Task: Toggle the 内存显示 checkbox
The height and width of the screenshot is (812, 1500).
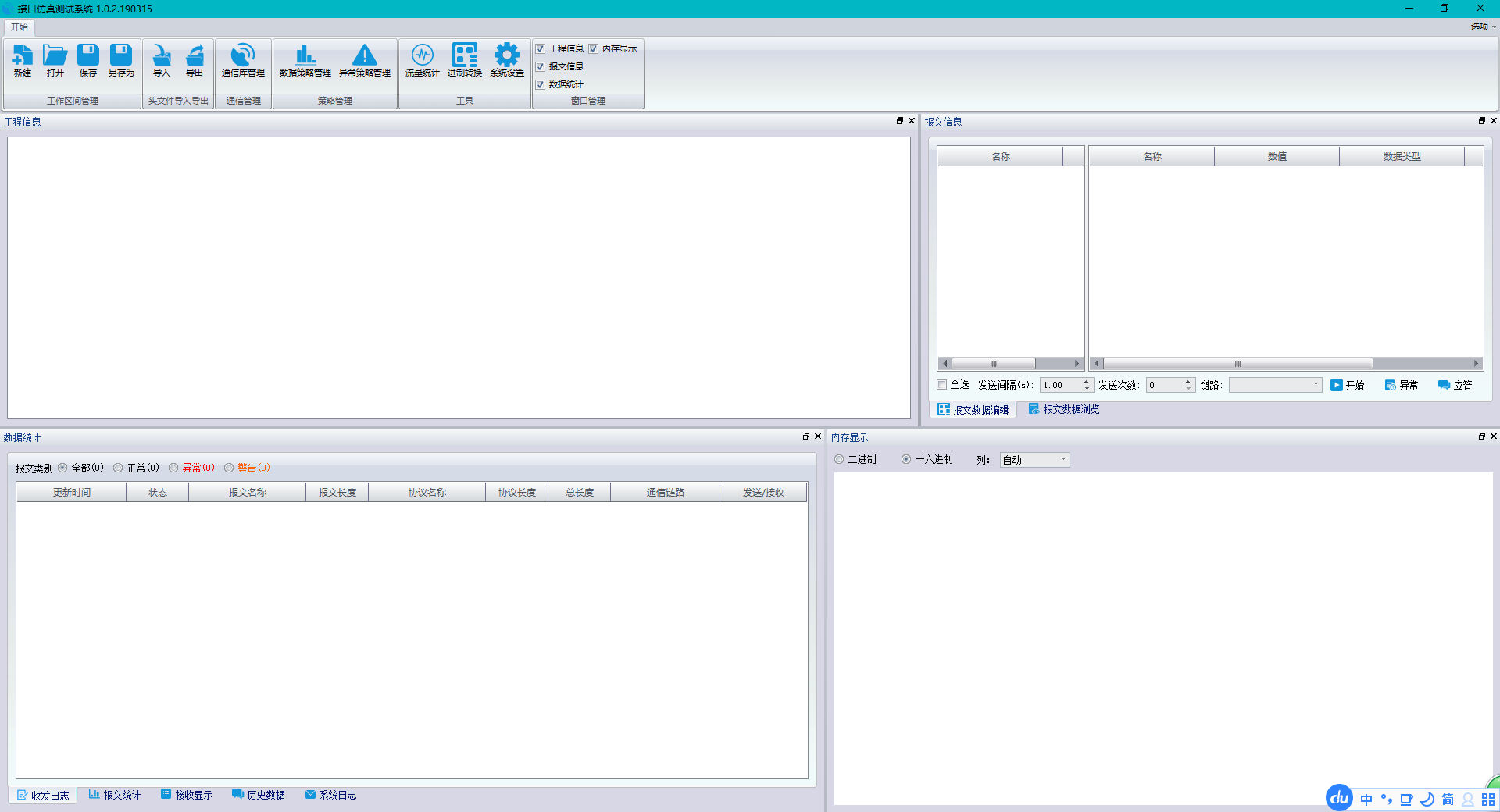Action: (x=594, y=49)
